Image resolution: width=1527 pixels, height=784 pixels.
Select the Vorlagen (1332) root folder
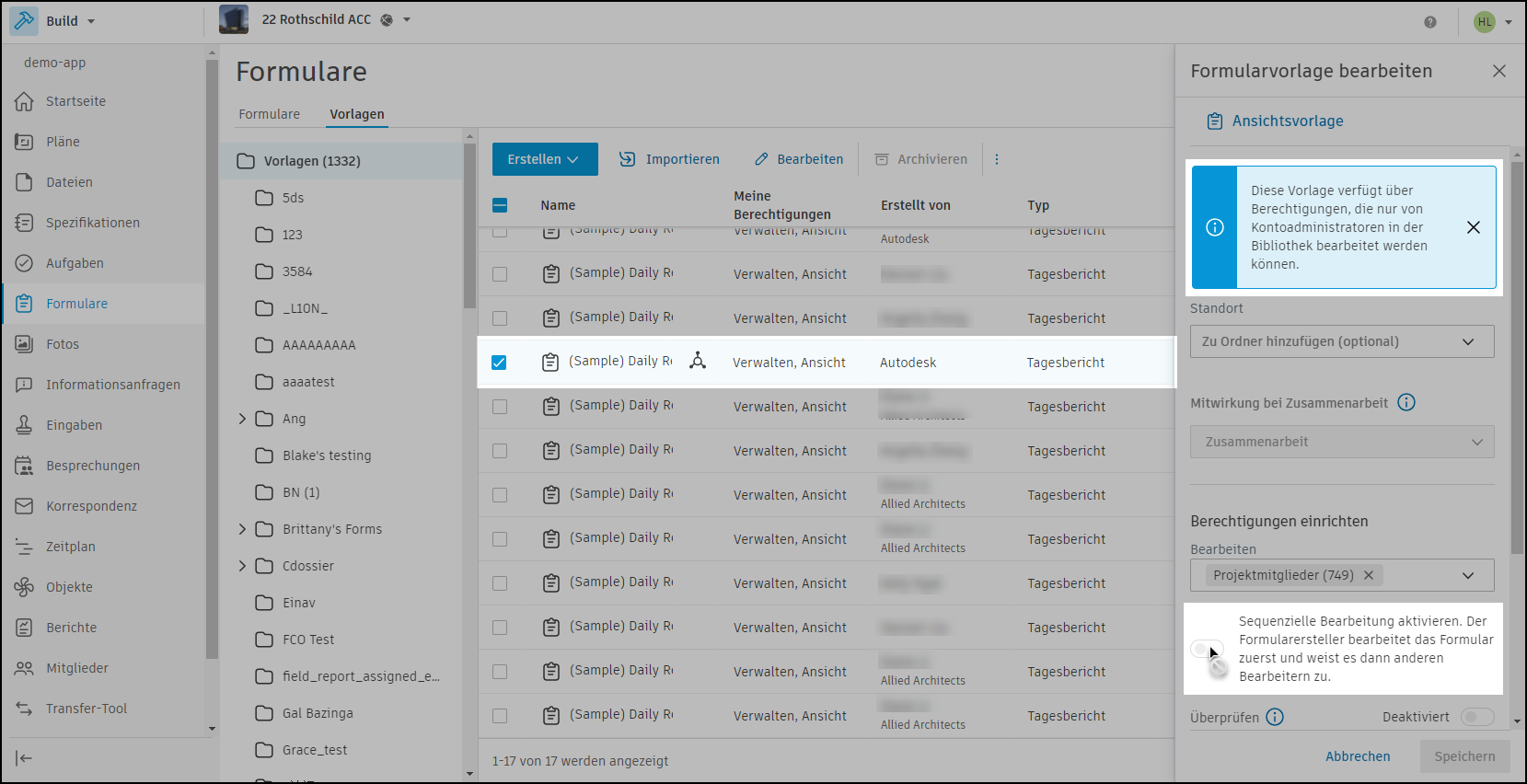(x=341, y=161)
